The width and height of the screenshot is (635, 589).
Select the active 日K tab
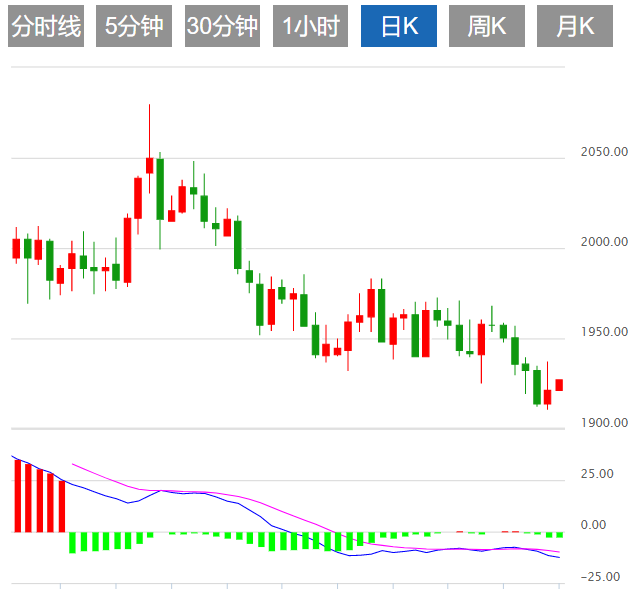(399, 26)
